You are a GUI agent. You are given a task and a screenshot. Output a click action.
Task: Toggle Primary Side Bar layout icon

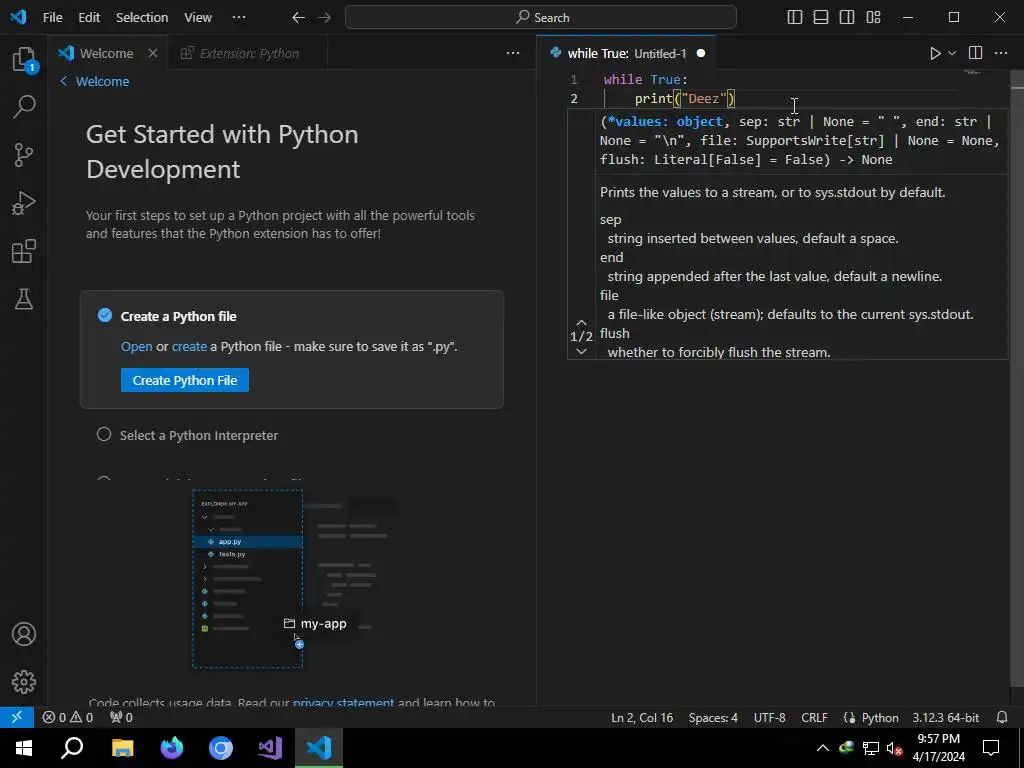point(795,17)
